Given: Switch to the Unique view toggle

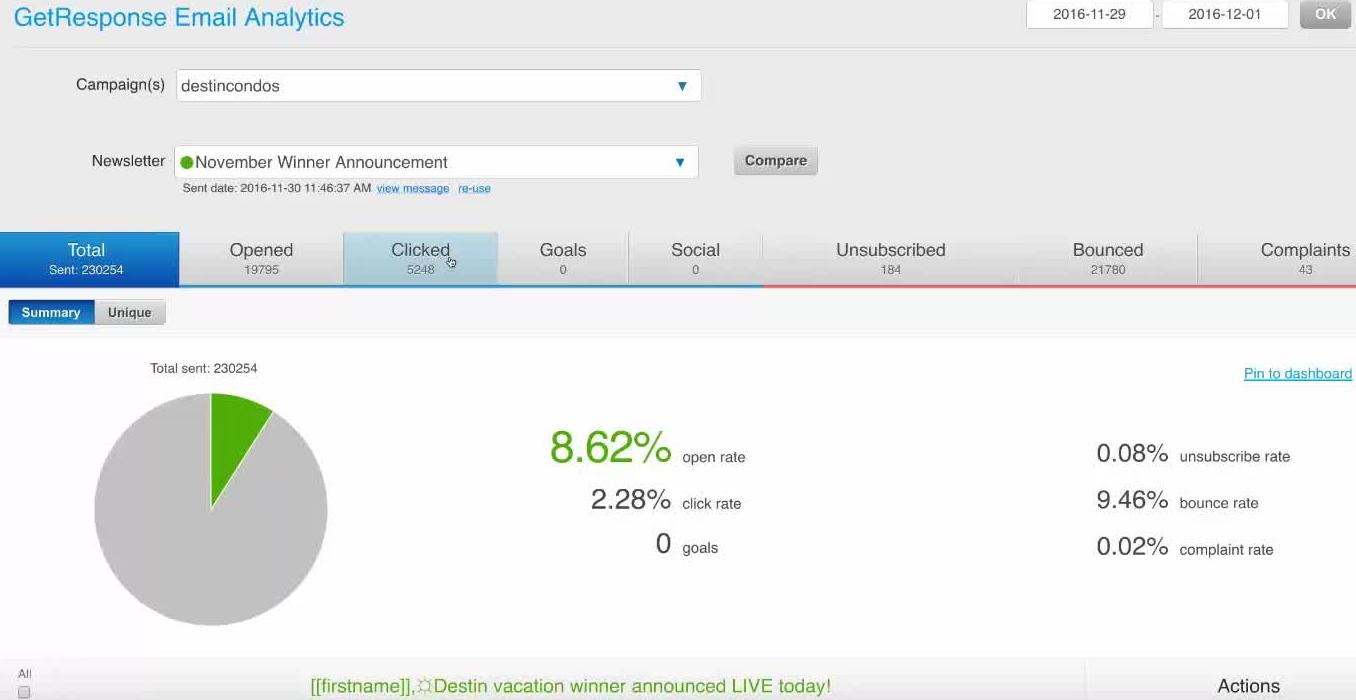Looking at the screenshot, I should coord(130,312).
